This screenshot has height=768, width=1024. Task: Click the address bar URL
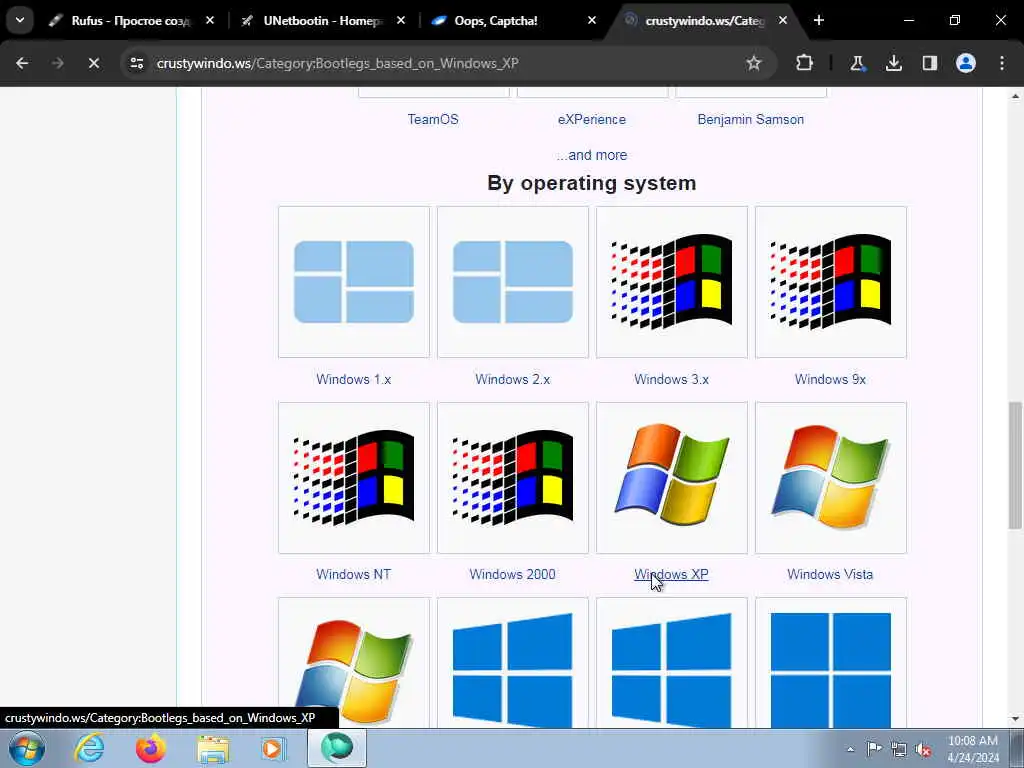tap(337, 63)
